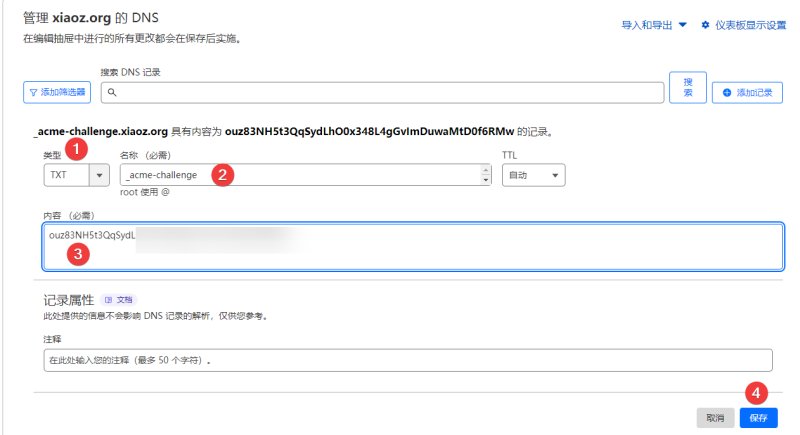800x435 pixels.
Task: Click the 搜索 search button
Action: tap(688, 87)
